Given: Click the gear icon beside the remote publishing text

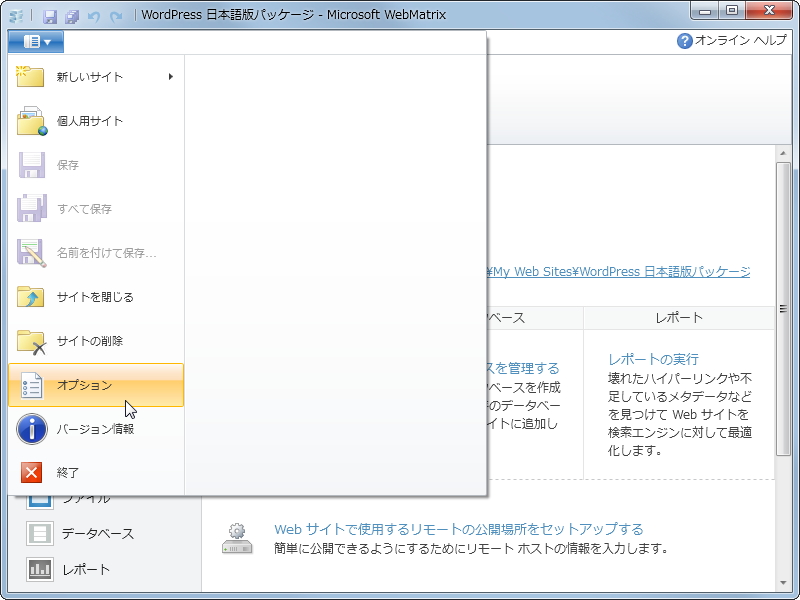Looking at the screenshot, I should (236, 532).
